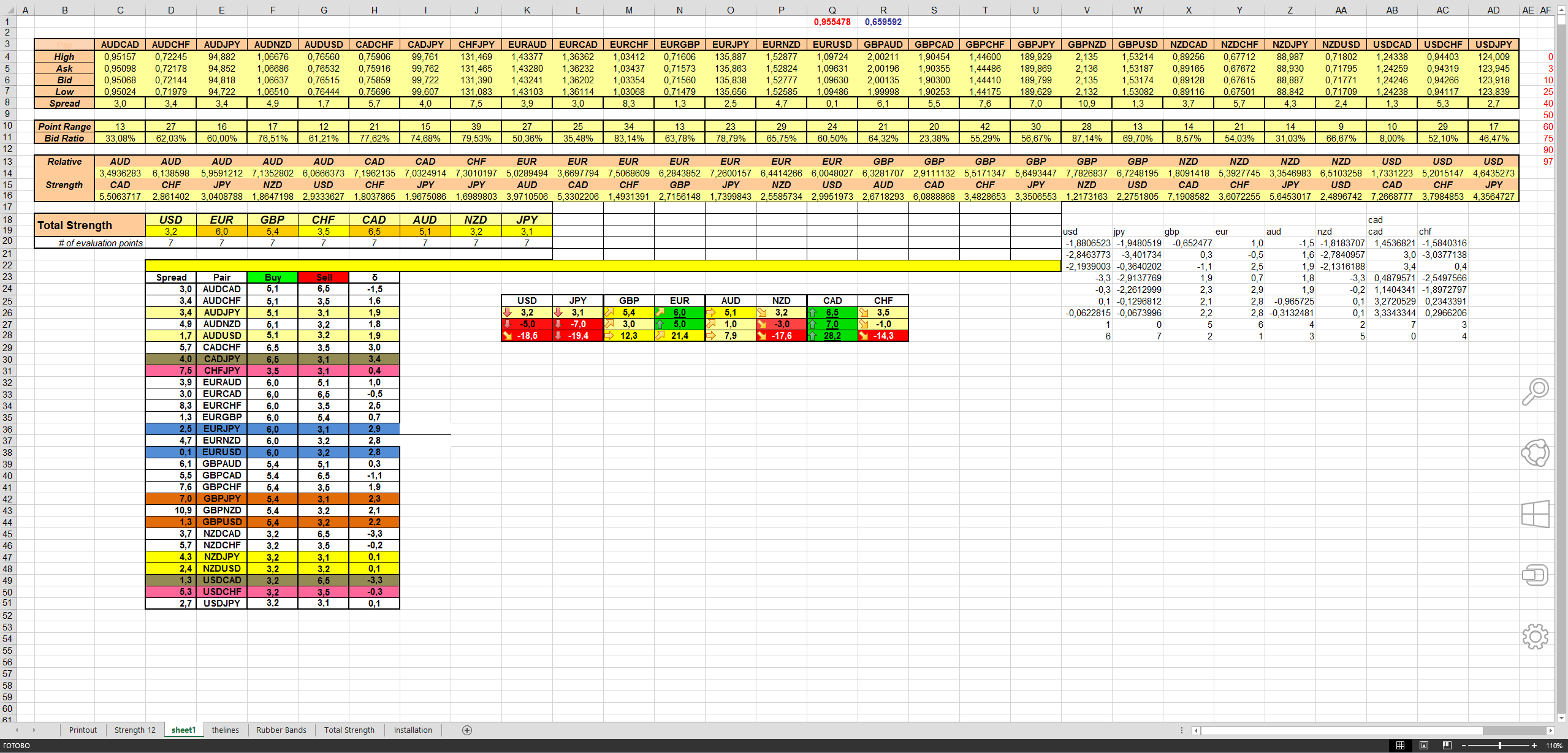1568x753 pixels.
Task: Switch to the Rubber Bands sheet tab
Action: tap(281, 730)
